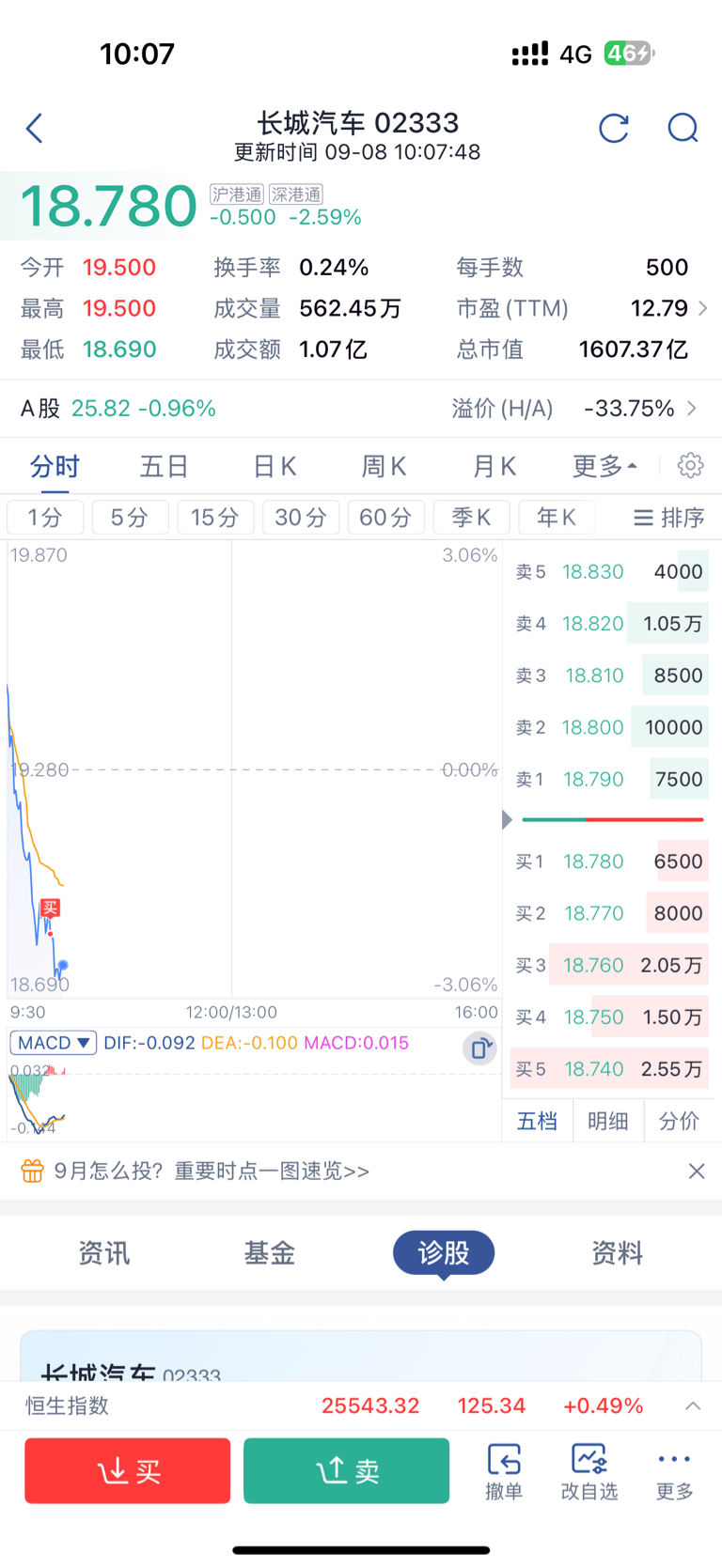This screenshot has width=722, height=1568.
Task: Select the 15分 interval
Action: (215, 518)
